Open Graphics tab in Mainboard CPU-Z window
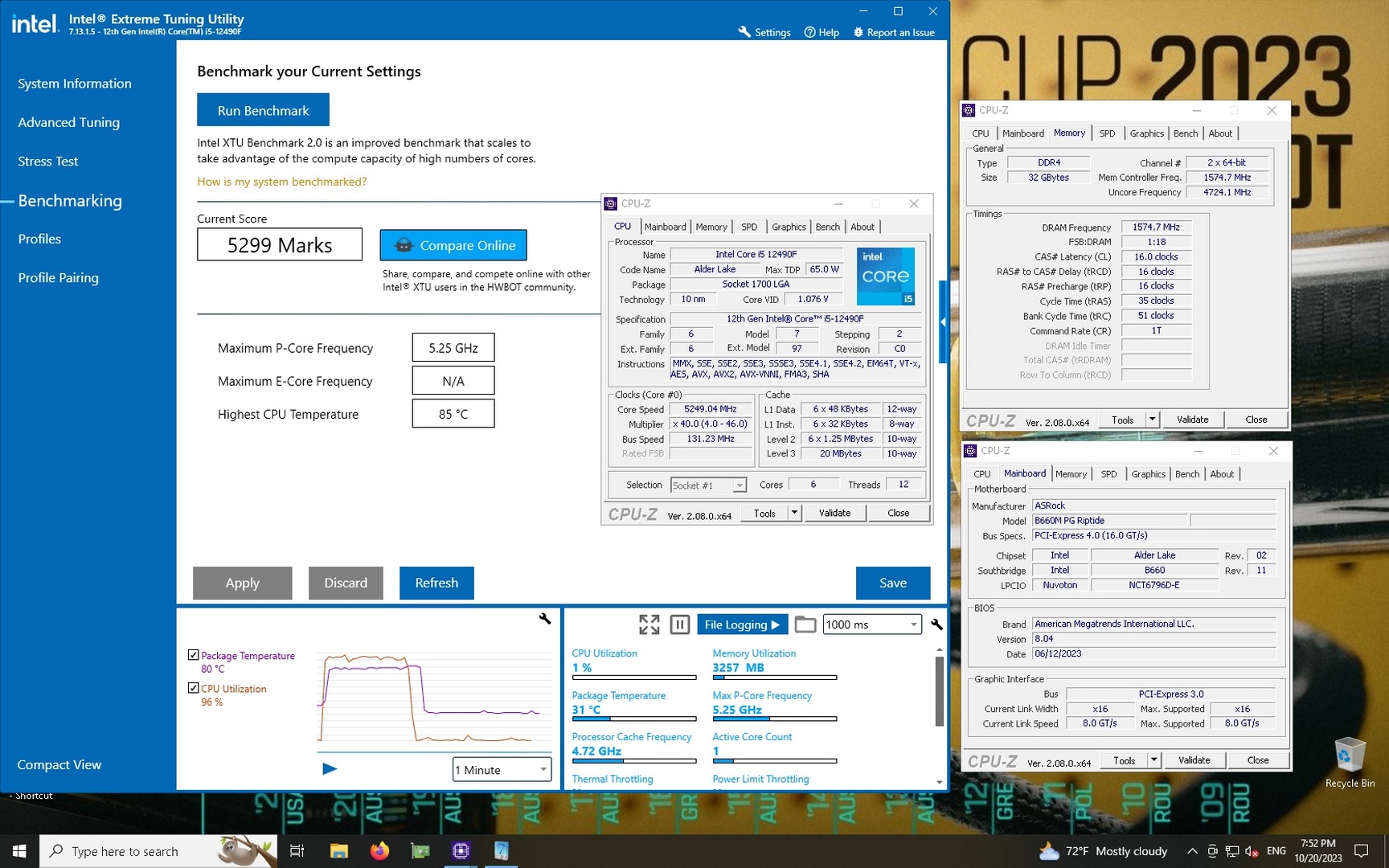 tap(1148, 474)
